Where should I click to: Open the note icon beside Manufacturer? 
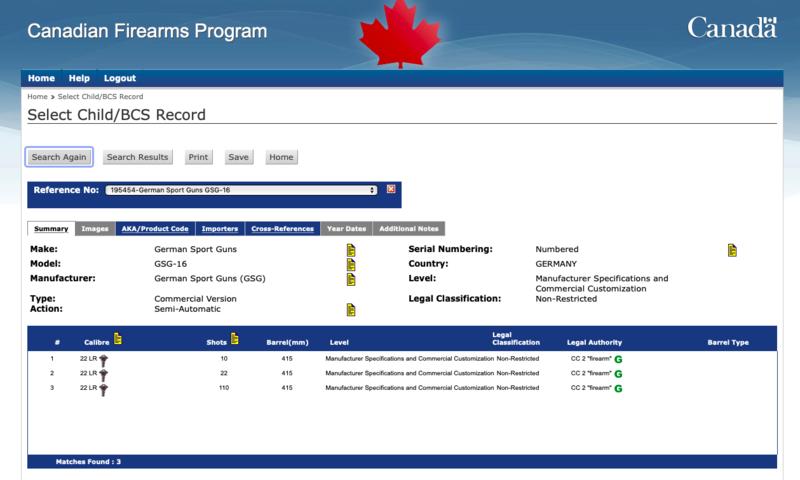pos(351,280)
